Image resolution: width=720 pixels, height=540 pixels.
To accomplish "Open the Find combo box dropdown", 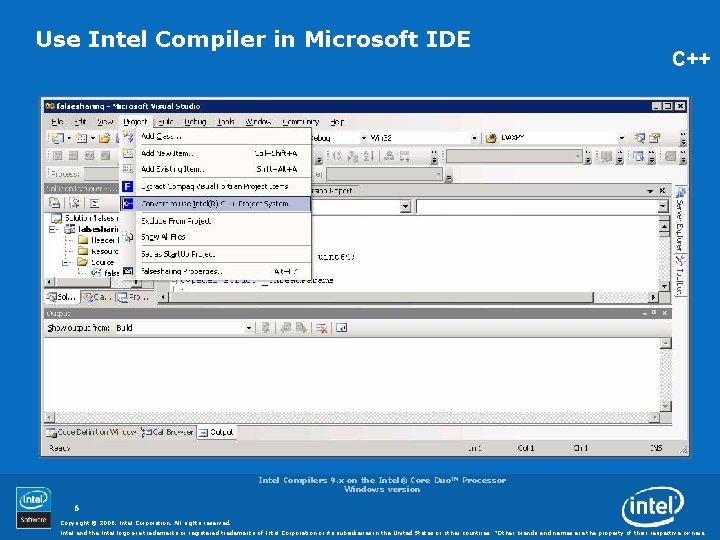I will [622, 138].
